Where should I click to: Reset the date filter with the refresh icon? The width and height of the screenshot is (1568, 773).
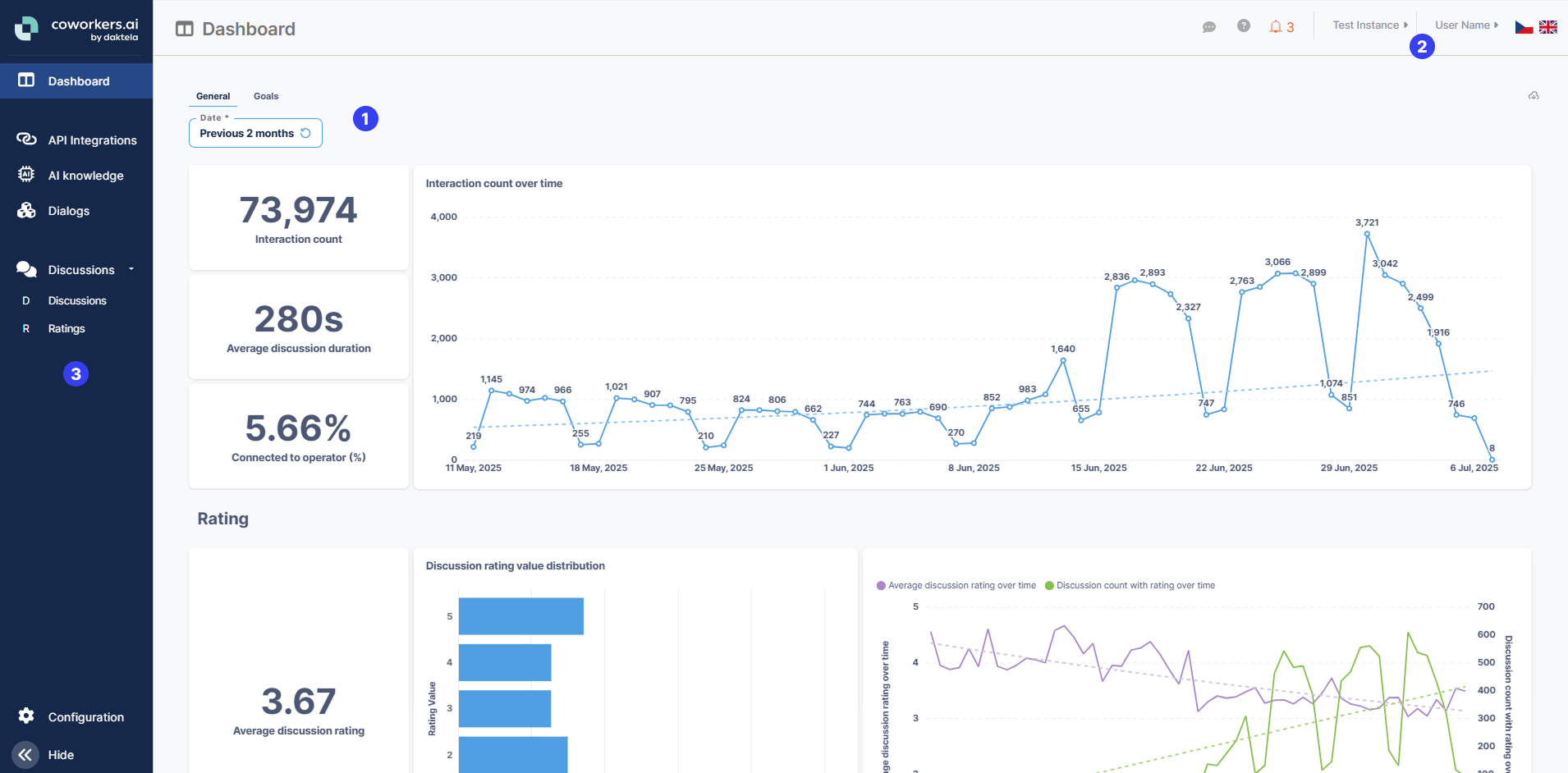pyautogui.click(x=307, y=133)
